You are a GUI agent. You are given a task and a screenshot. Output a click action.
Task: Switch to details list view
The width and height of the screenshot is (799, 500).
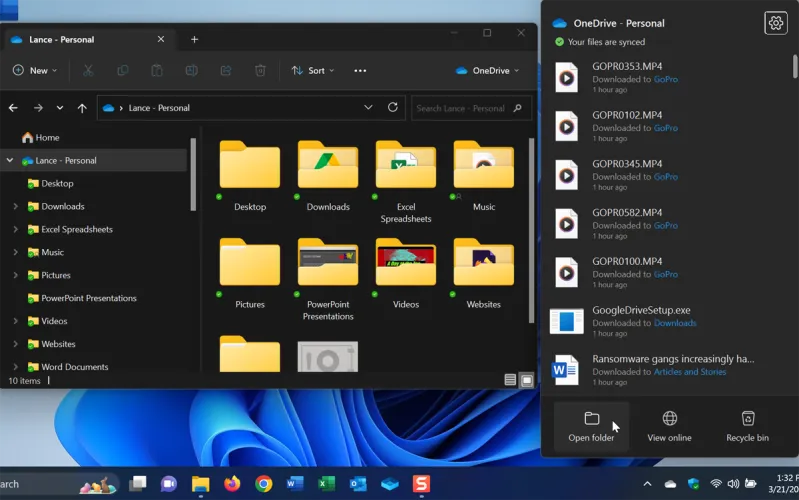click(511, 380)
